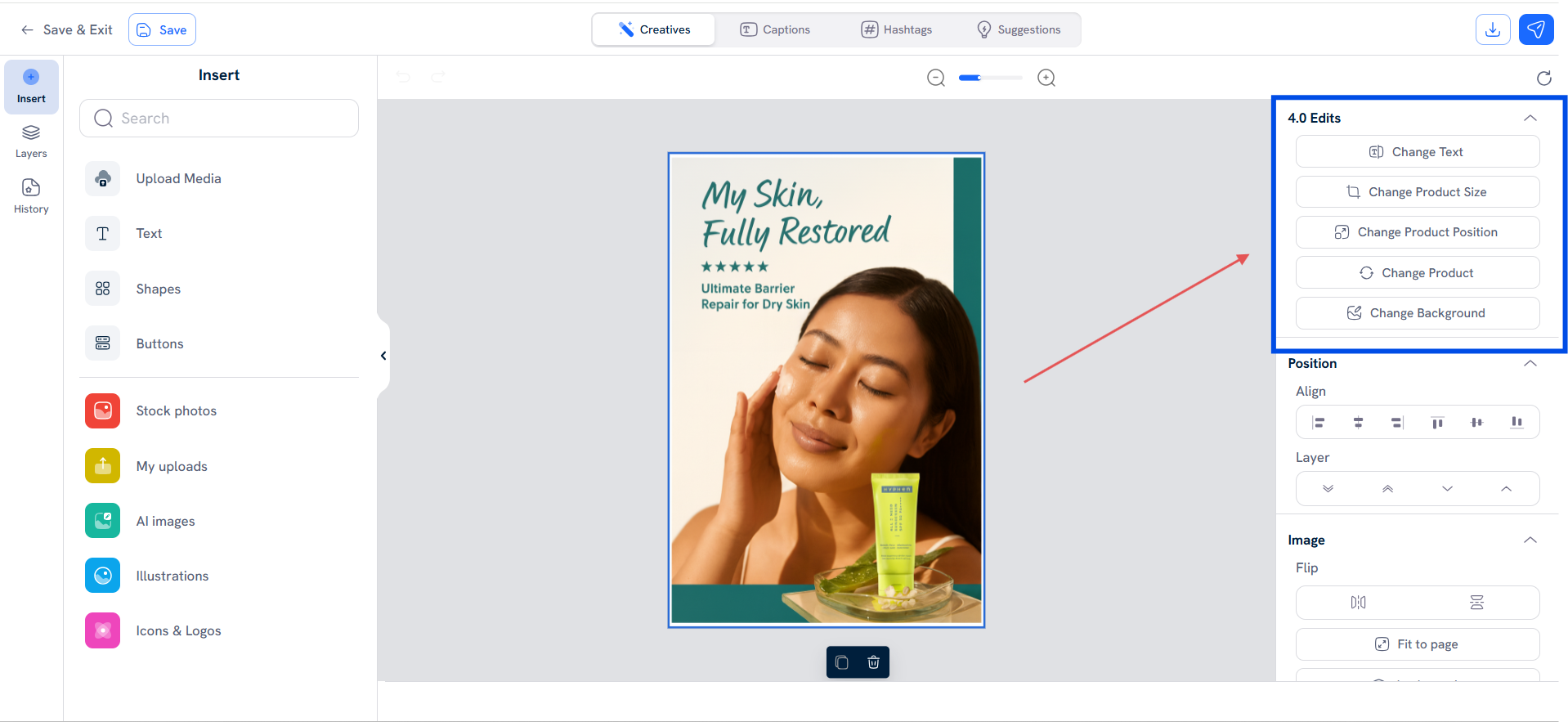
Task: Duplicate the selection with copy icon
Action: (842, 662)
